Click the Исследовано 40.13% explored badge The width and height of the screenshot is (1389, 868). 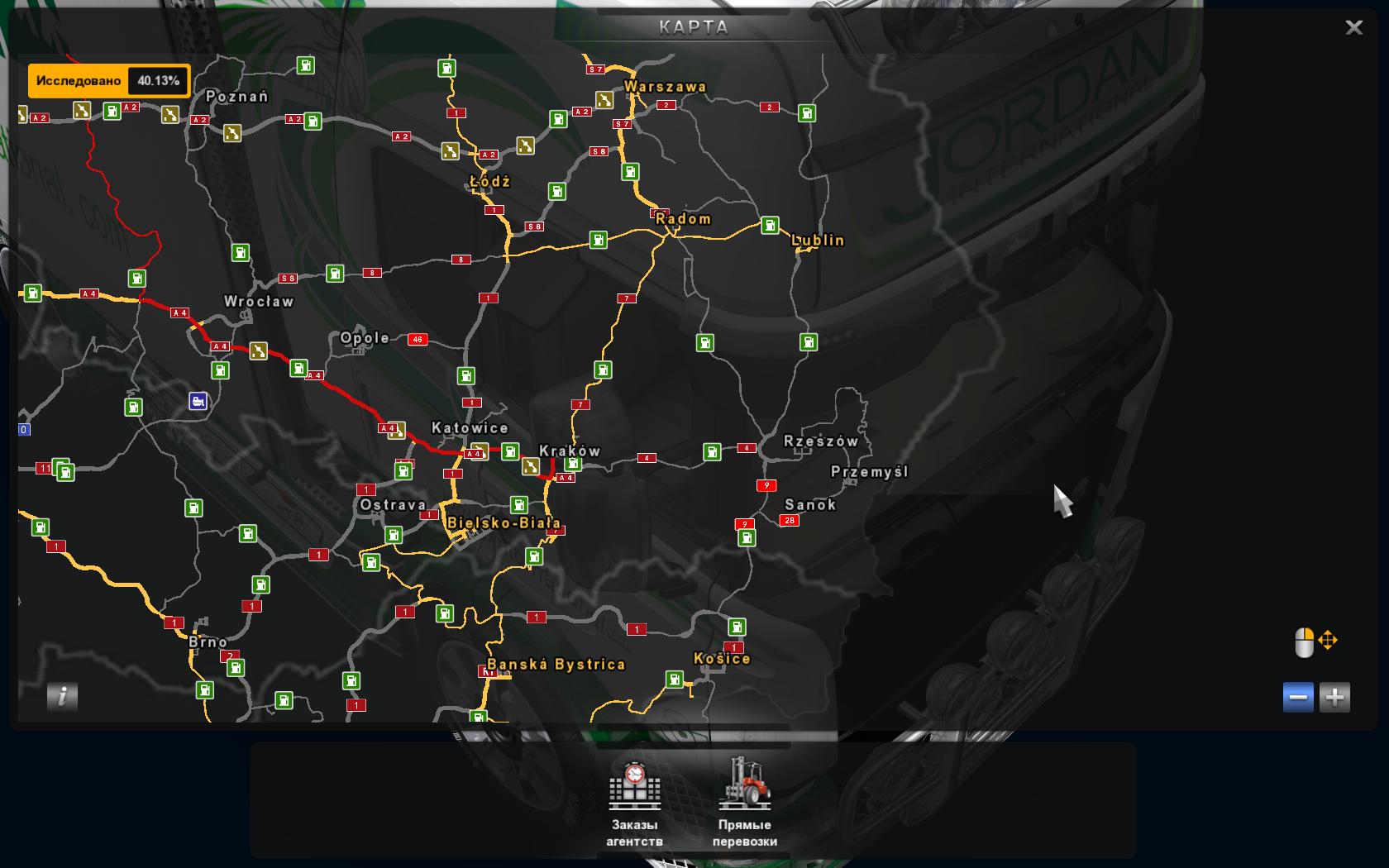click(x=109, y=81)
